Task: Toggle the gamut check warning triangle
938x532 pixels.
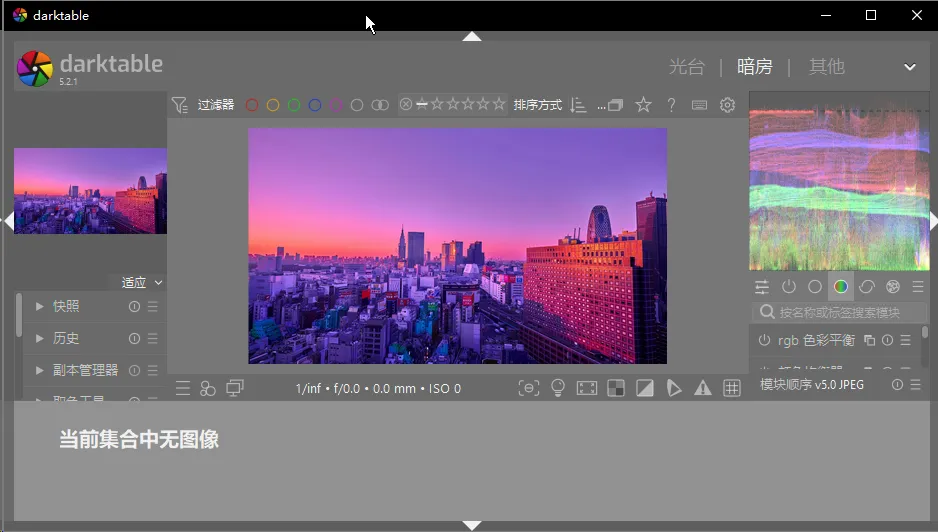Action: [x=703, y=388]
